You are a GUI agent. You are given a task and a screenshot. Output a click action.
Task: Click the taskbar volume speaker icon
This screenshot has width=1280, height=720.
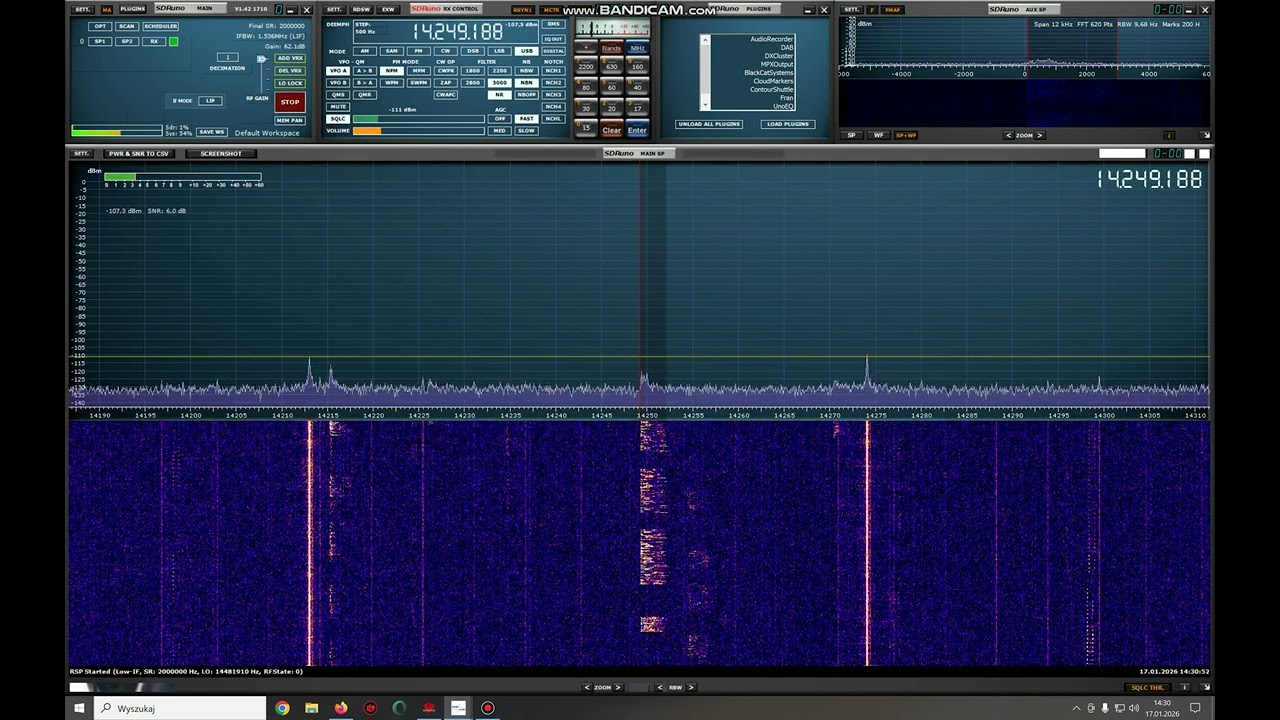pyautogui.click(x=1134, y=708)
